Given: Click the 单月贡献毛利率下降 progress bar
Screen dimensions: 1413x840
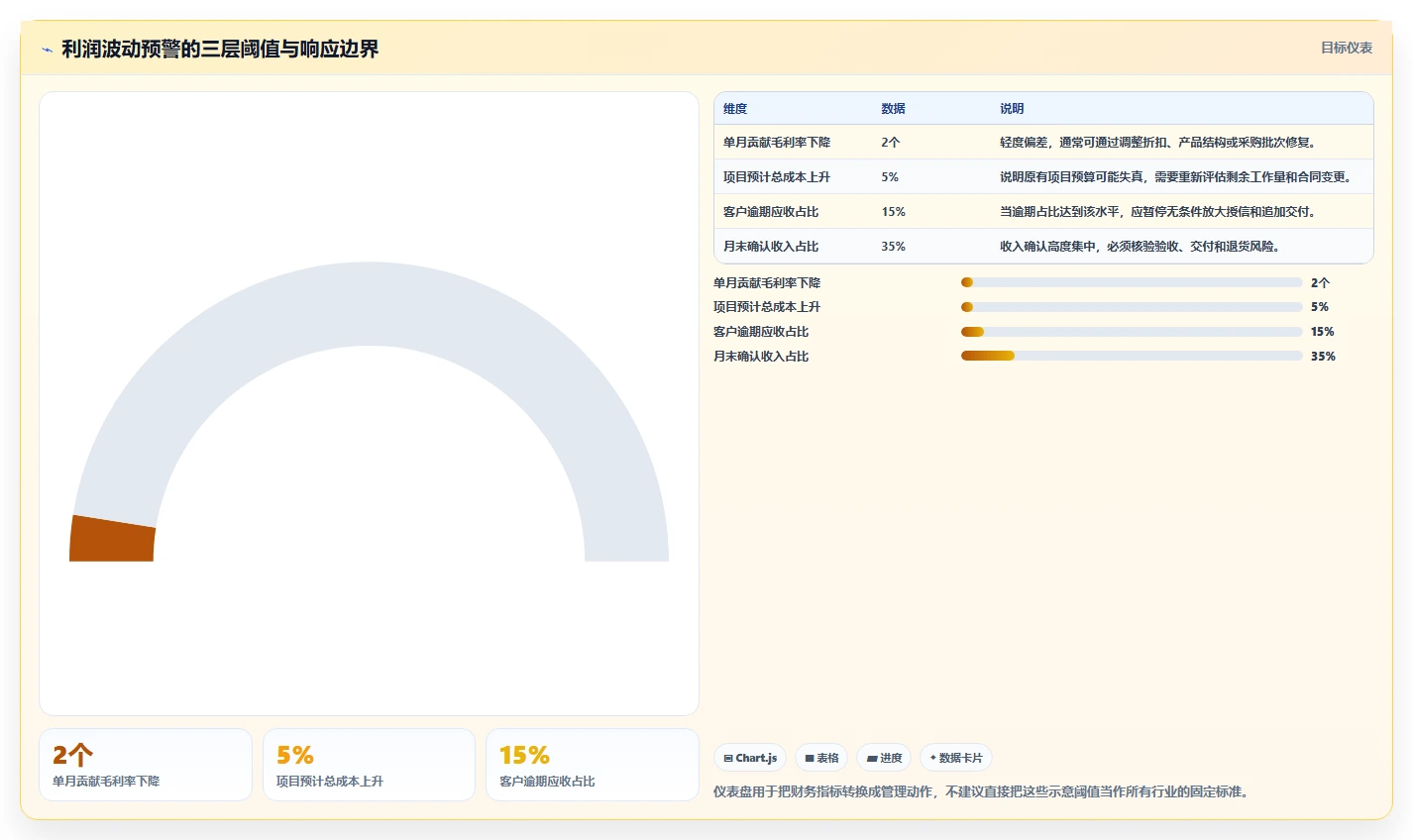Looking at the screenshot, I should tap(1132, 282).
